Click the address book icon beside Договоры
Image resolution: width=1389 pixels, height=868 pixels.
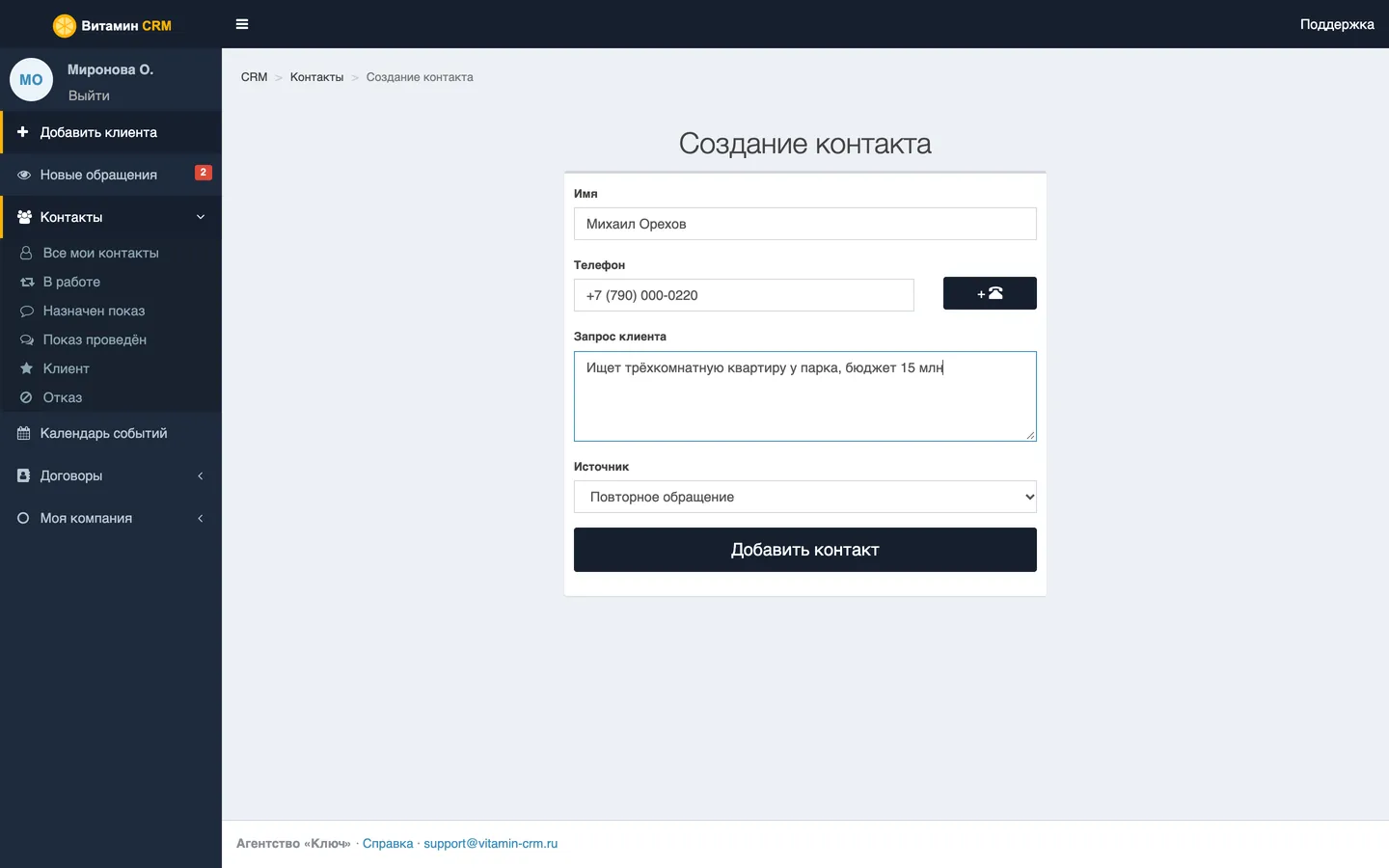point(24,475)
